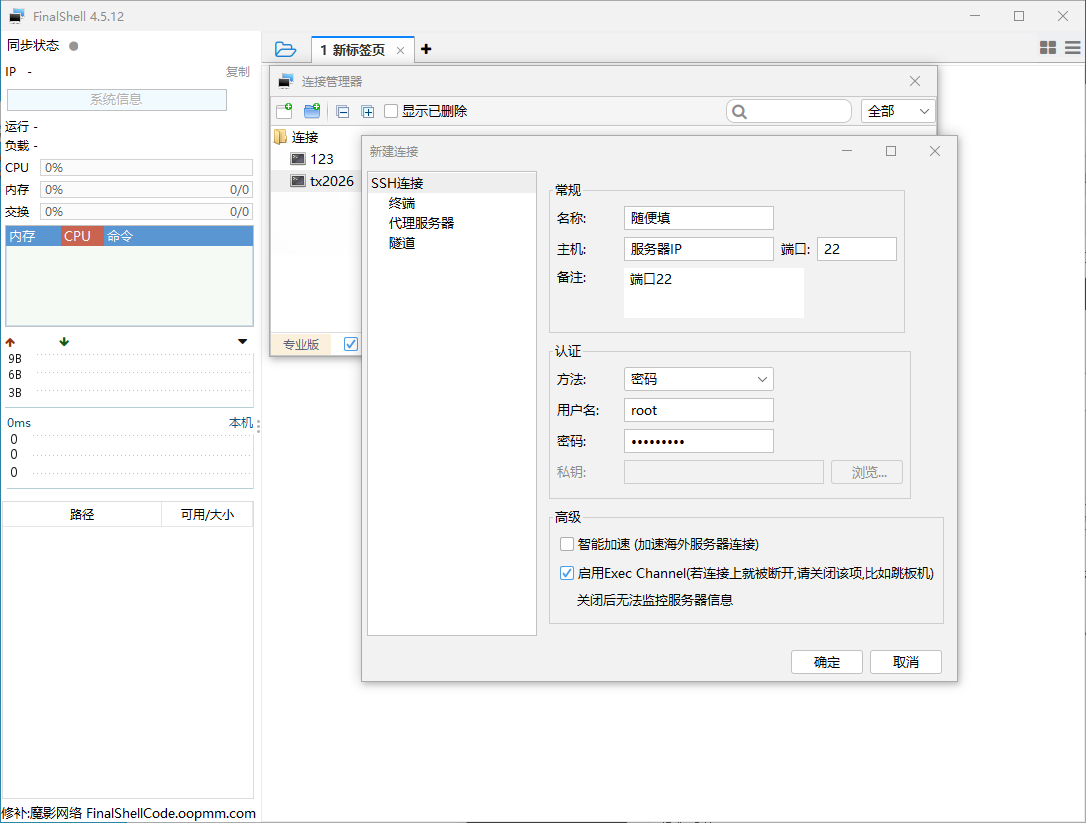Image resolution: width=1086 pixels, height=823 pixels.
Task: Click the disabled 浏览... button
Action: (866, 472)
